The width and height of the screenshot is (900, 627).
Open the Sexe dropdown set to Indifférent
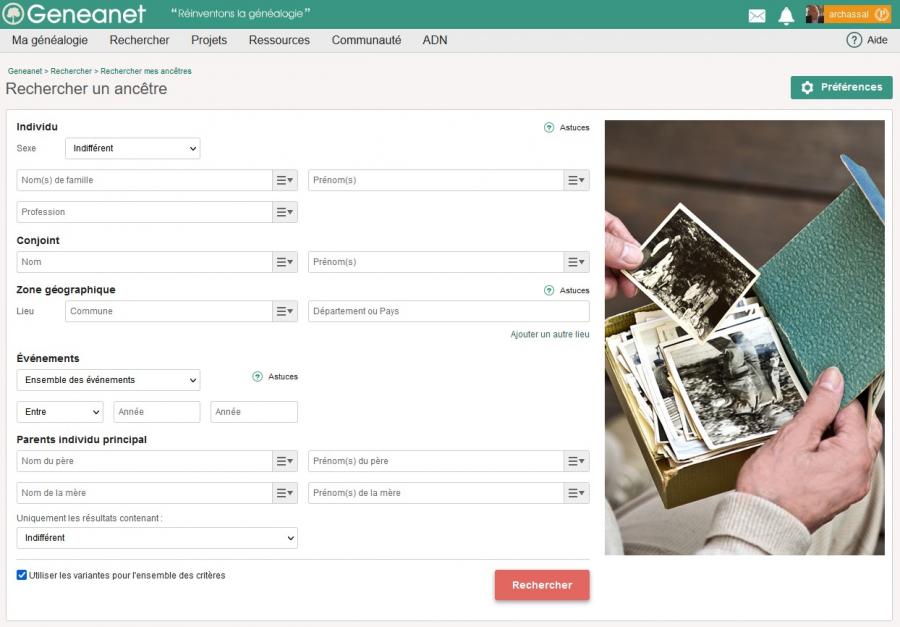(133, 148)
